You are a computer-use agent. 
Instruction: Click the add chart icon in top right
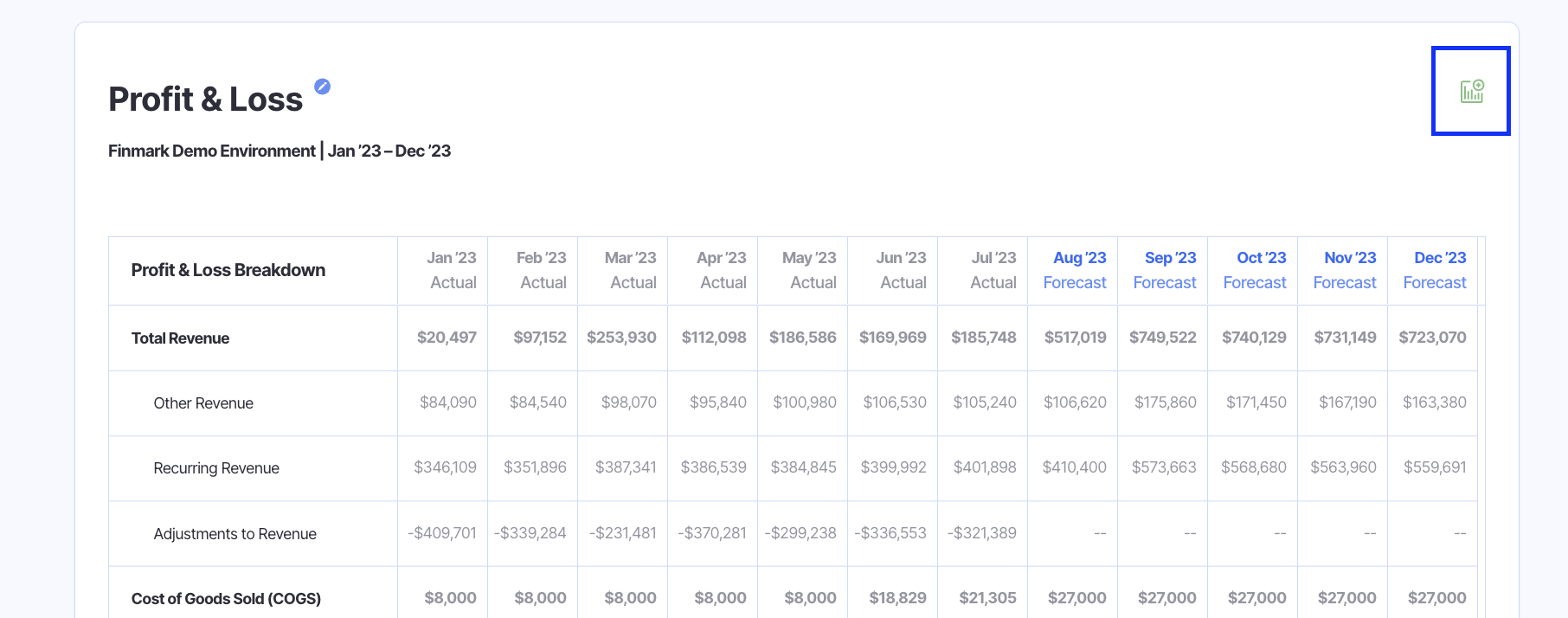tap(1471, 91)
